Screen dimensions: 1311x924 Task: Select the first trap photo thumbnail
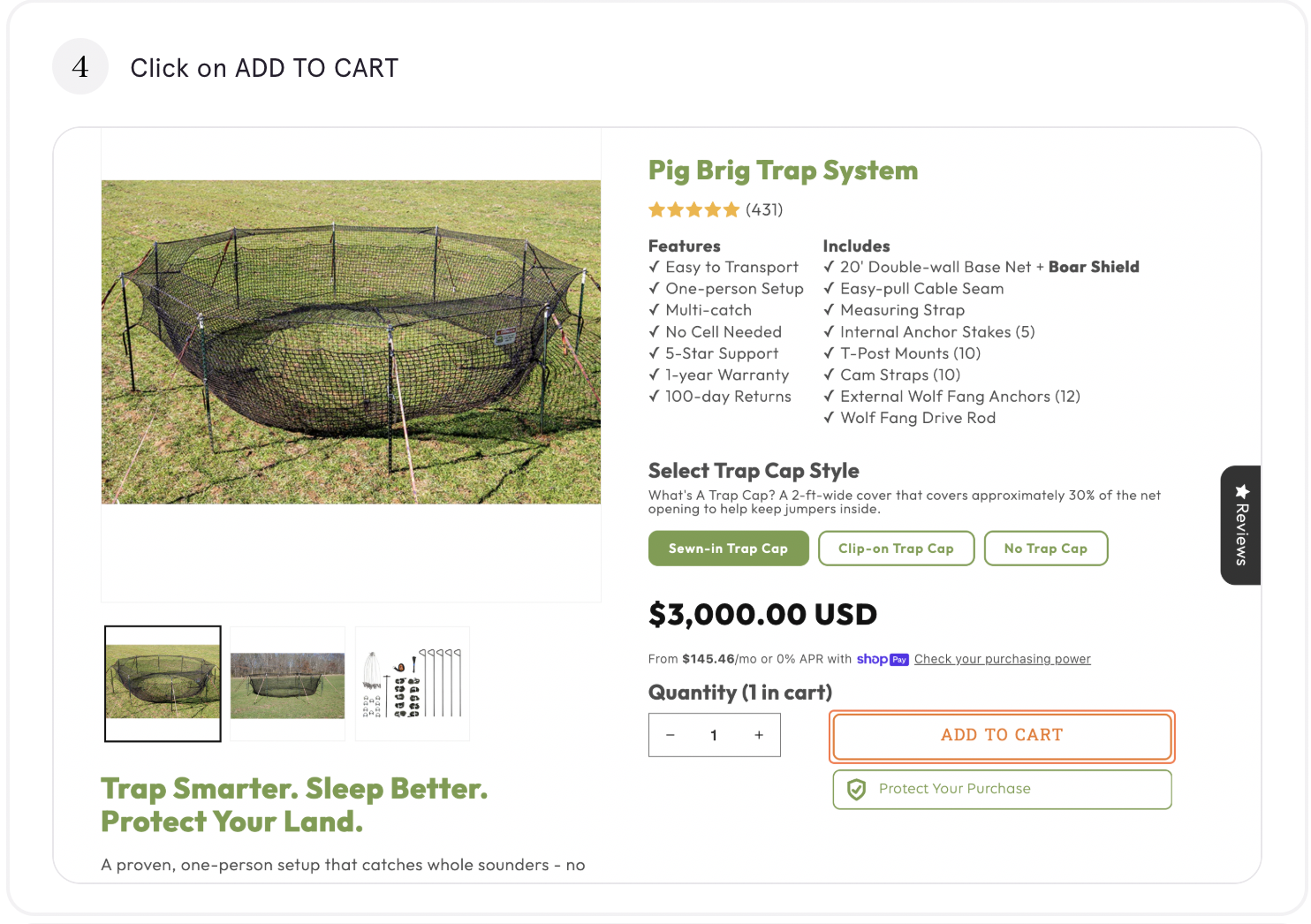[x=163, y=684]
